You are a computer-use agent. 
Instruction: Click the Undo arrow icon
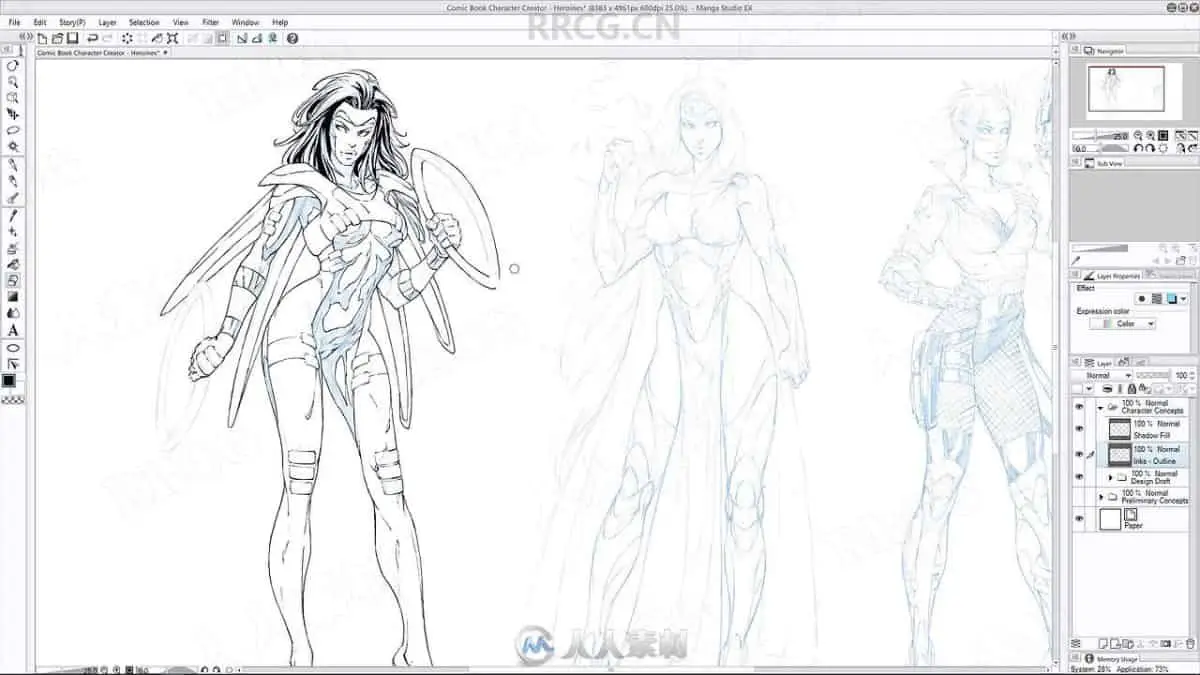tap(92, 38)
